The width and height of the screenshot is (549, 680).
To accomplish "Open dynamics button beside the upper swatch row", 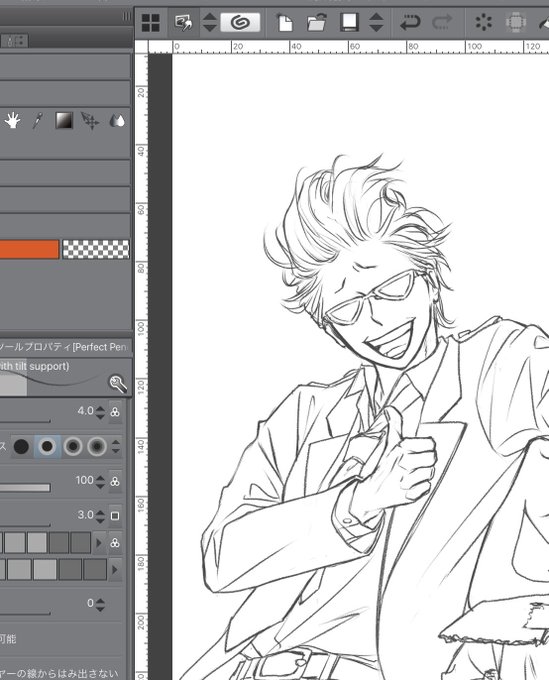I will tap(115, 543).
